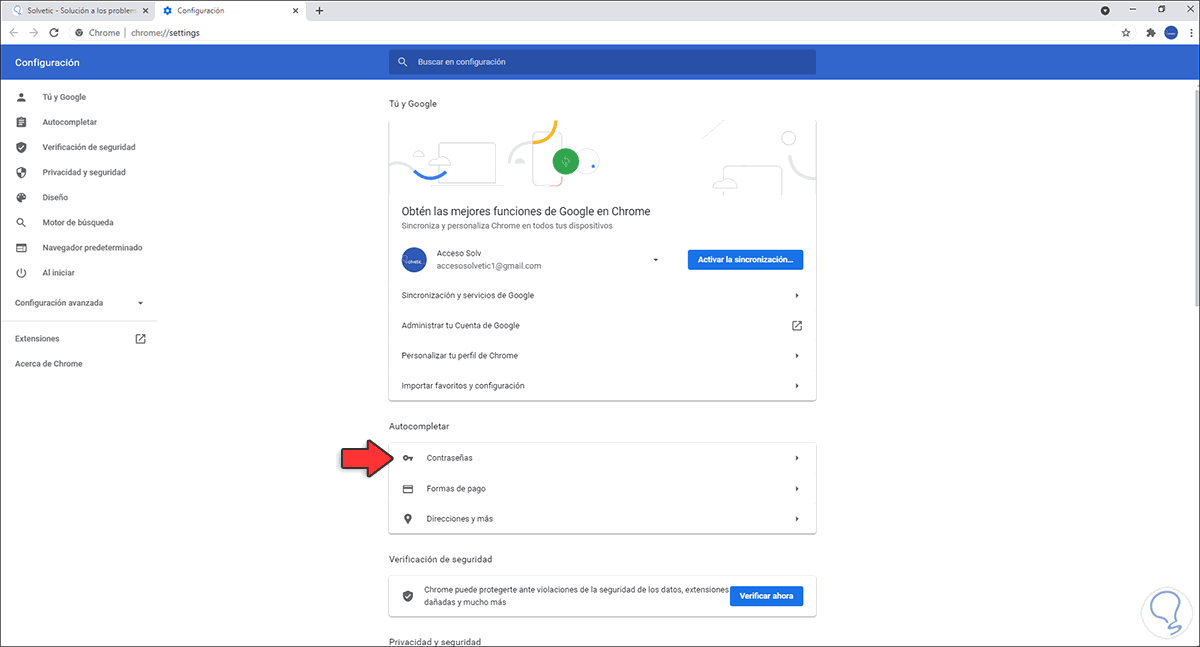The image size is (1200, 647).
Task: Expand Personalizar tu perfil de Chrome arrow
Action: [797, 356]
